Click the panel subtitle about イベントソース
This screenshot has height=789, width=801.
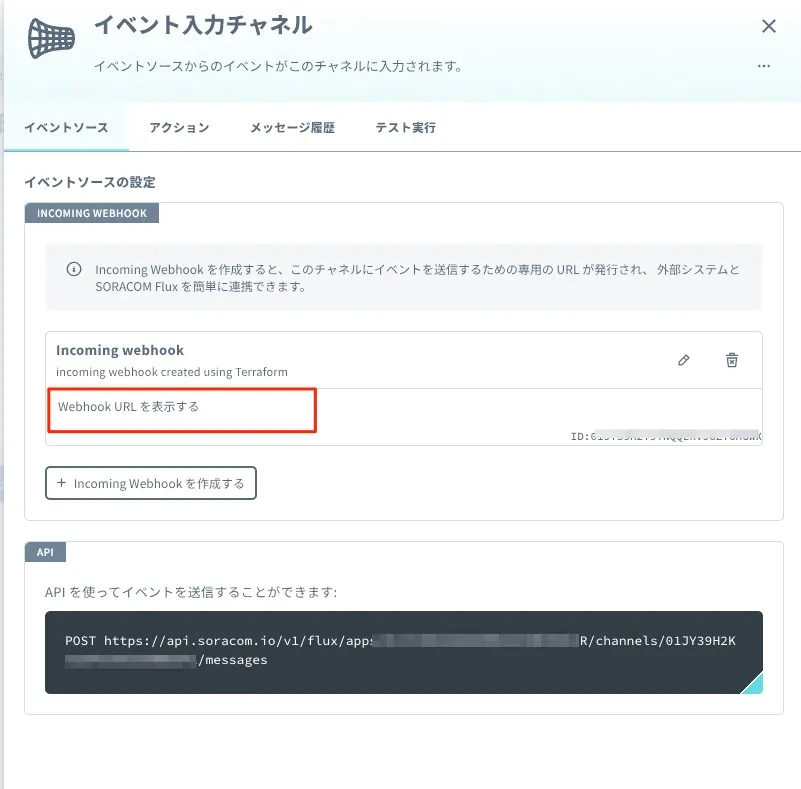pyautogui.click(x=278, y=66)
